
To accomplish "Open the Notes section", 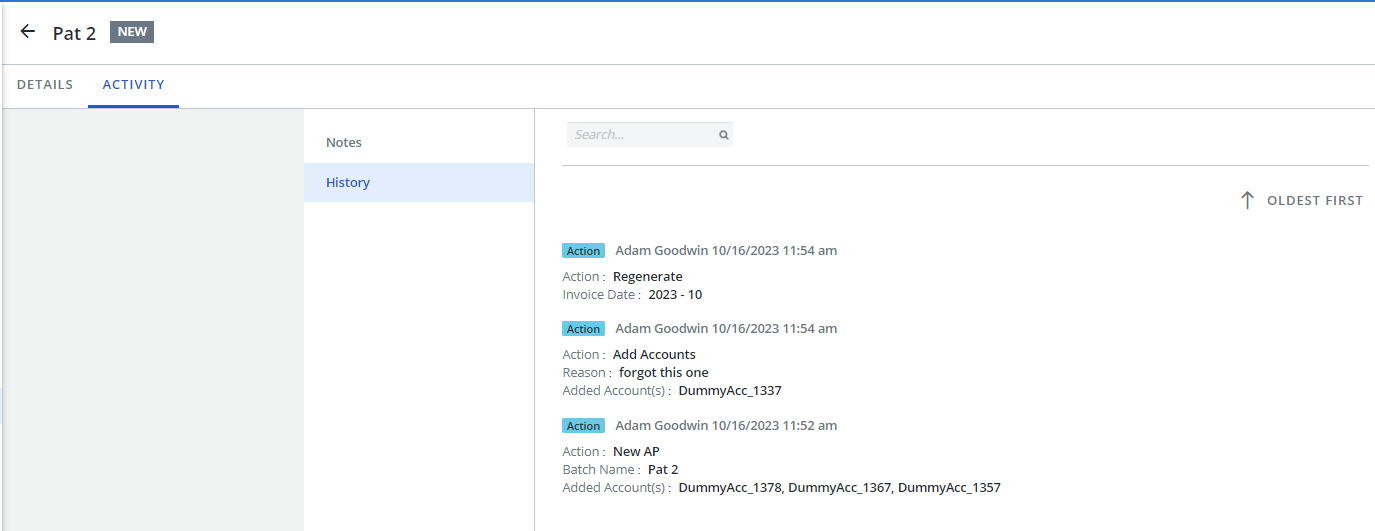I will point(344,143).
